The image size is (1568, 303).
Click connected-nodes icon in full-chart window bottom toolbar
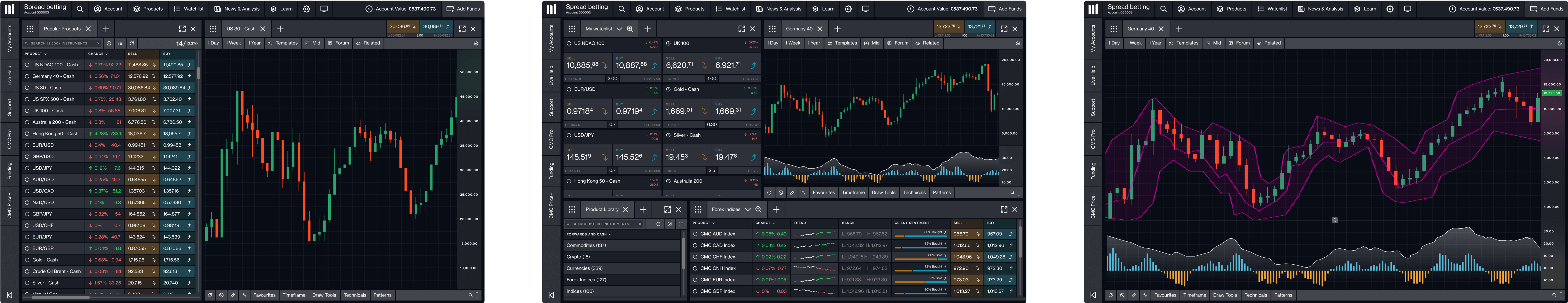[1145, 295]
